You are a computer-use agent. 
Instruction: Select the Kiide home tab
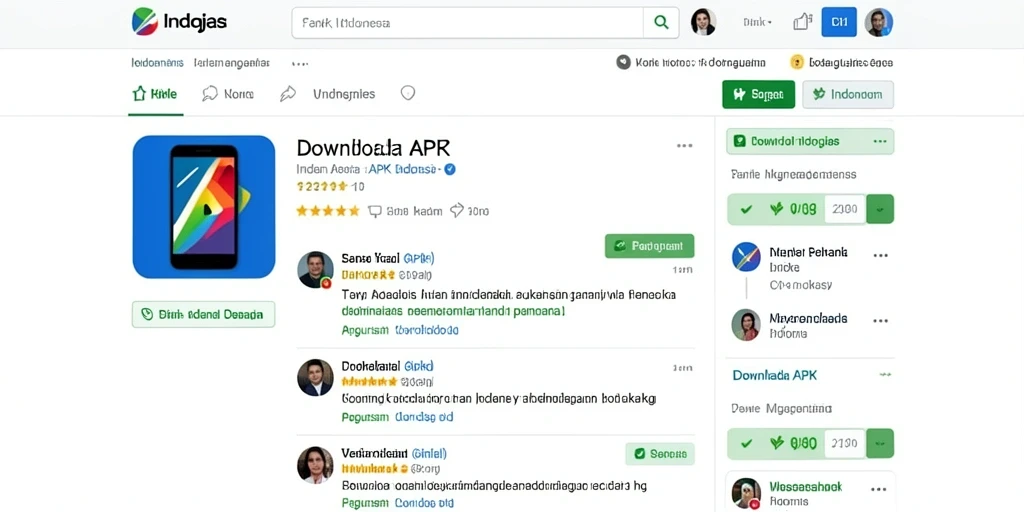[155, 94]
